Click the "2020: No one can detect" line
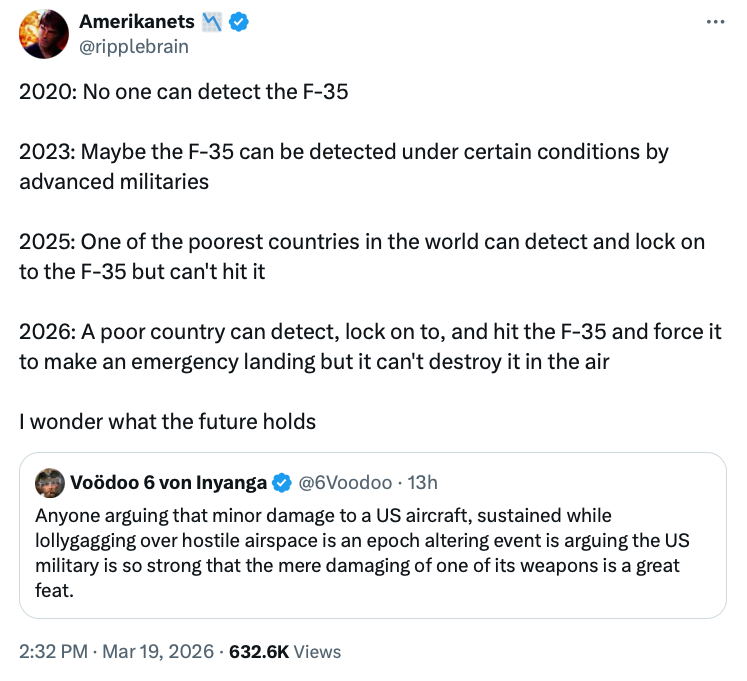747x681 pixels. [x=183, y=95]
